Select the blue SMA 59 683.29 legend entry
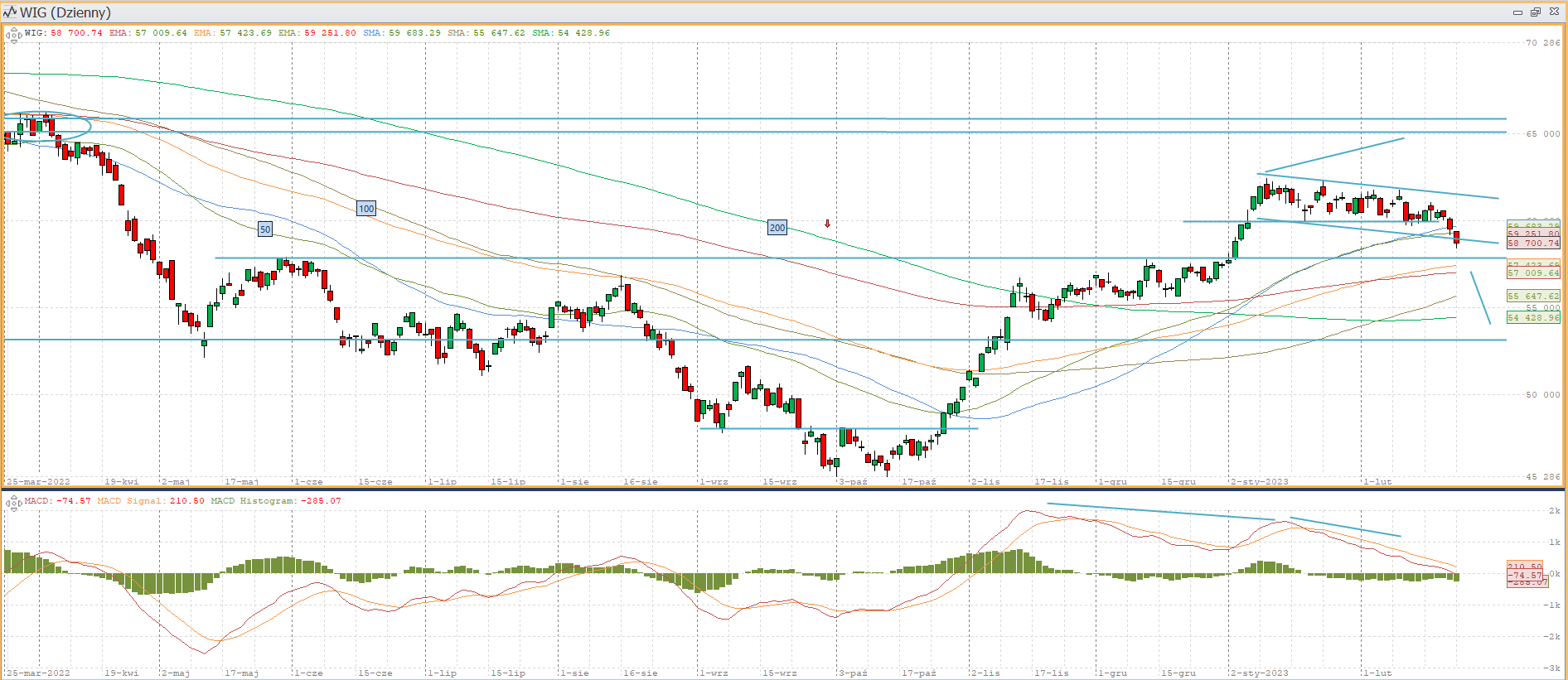 pos(402,33)
